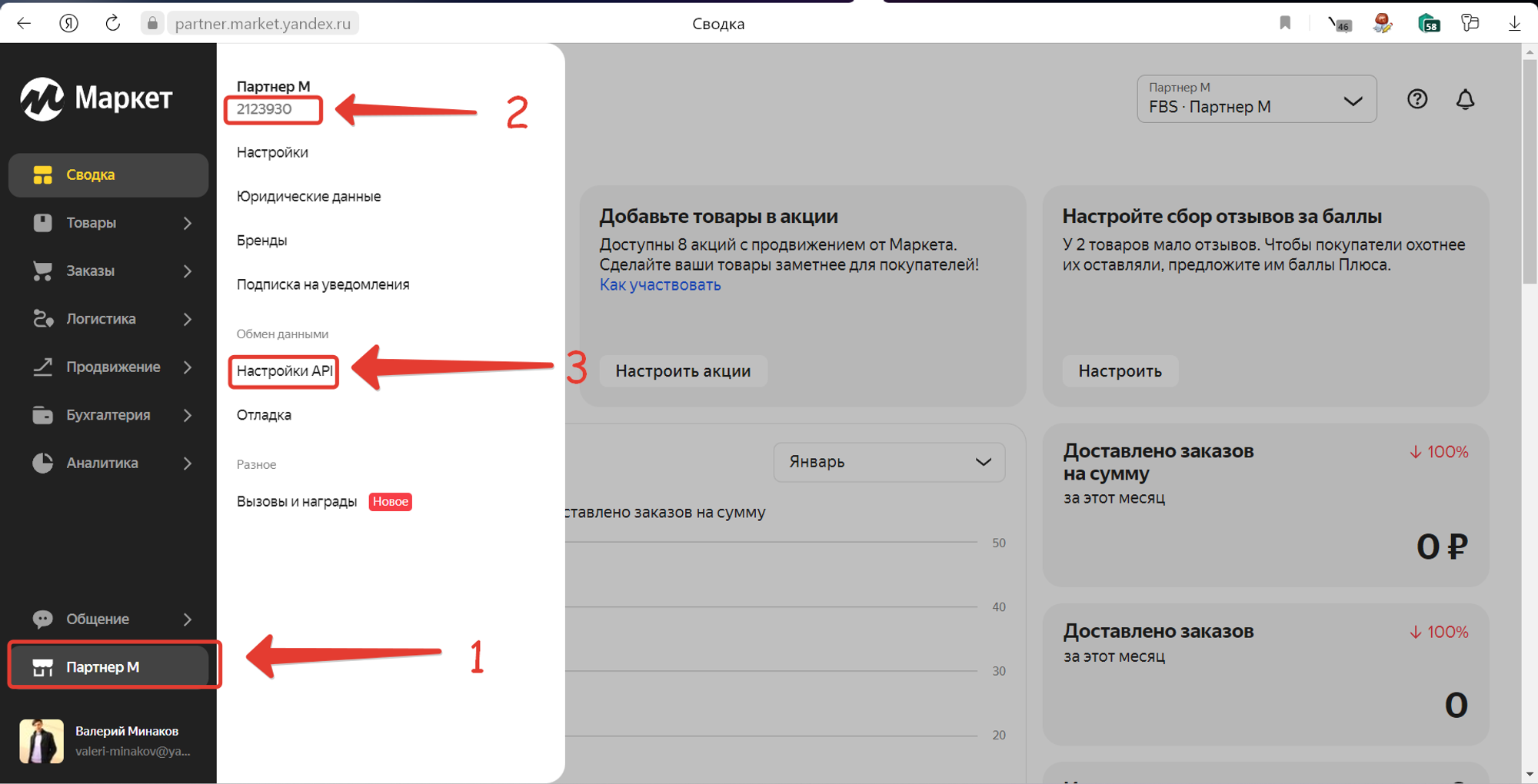The image size is (1538, 784).
Task: Click the browser download arrow icon
Action: click(1513, 23)
